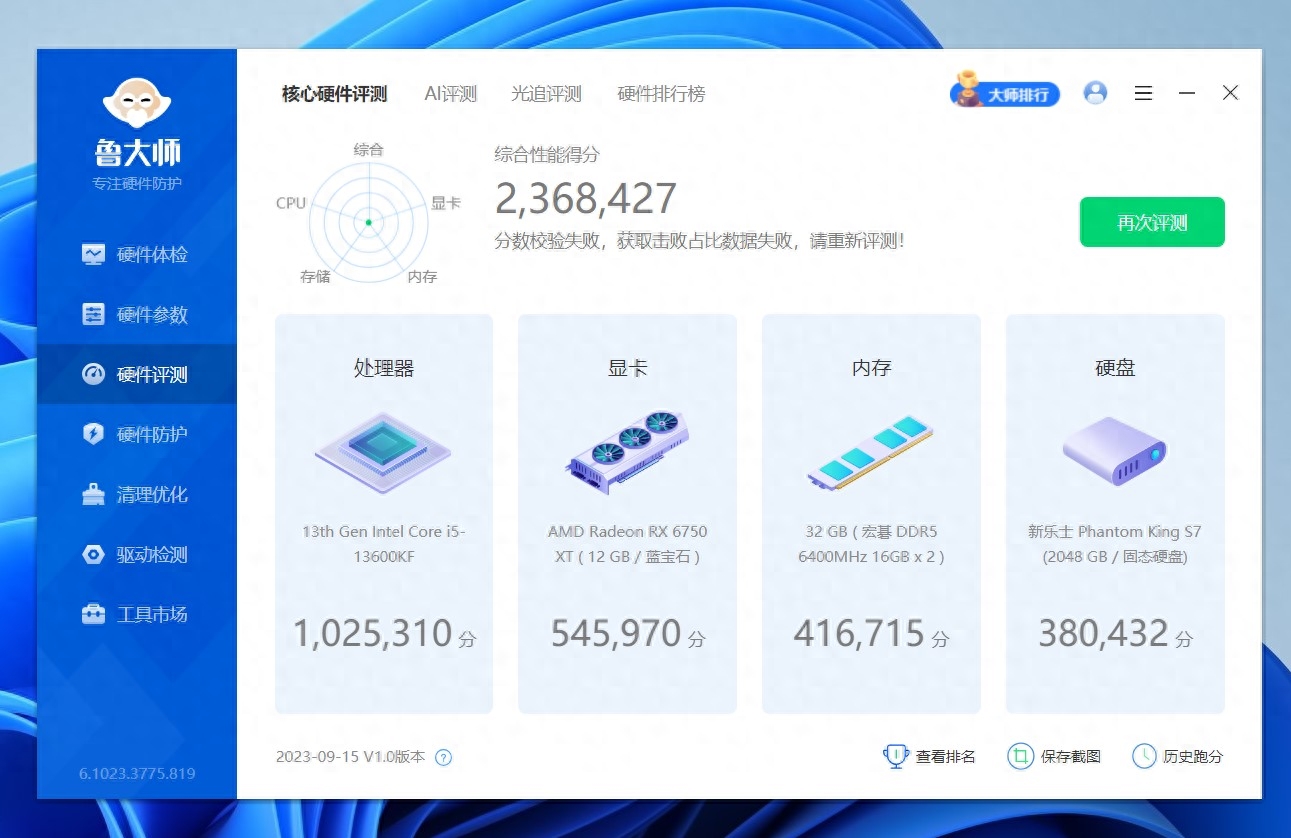1291x838 pixels.
Task: Select 硬件评测 in the sidebar
Action: pyautogui.click(x=137, y=374)
